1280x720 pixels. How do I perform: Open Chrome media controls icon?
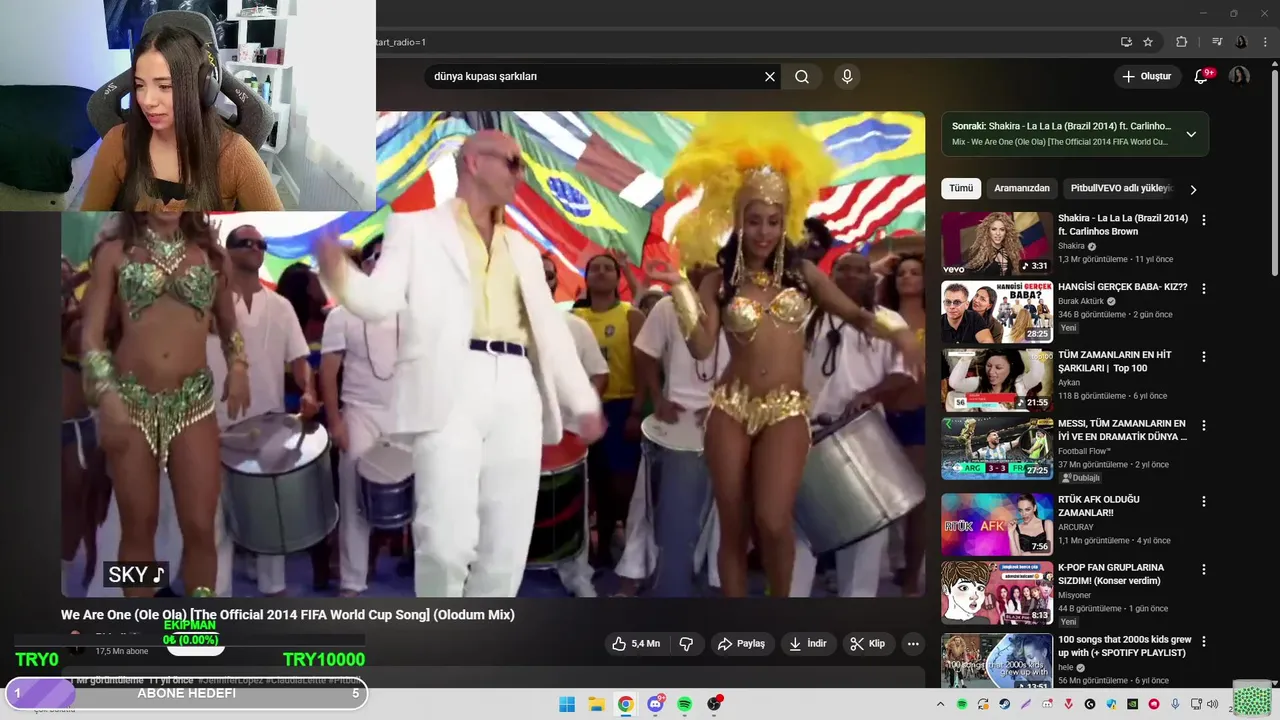click(1217, 42)
